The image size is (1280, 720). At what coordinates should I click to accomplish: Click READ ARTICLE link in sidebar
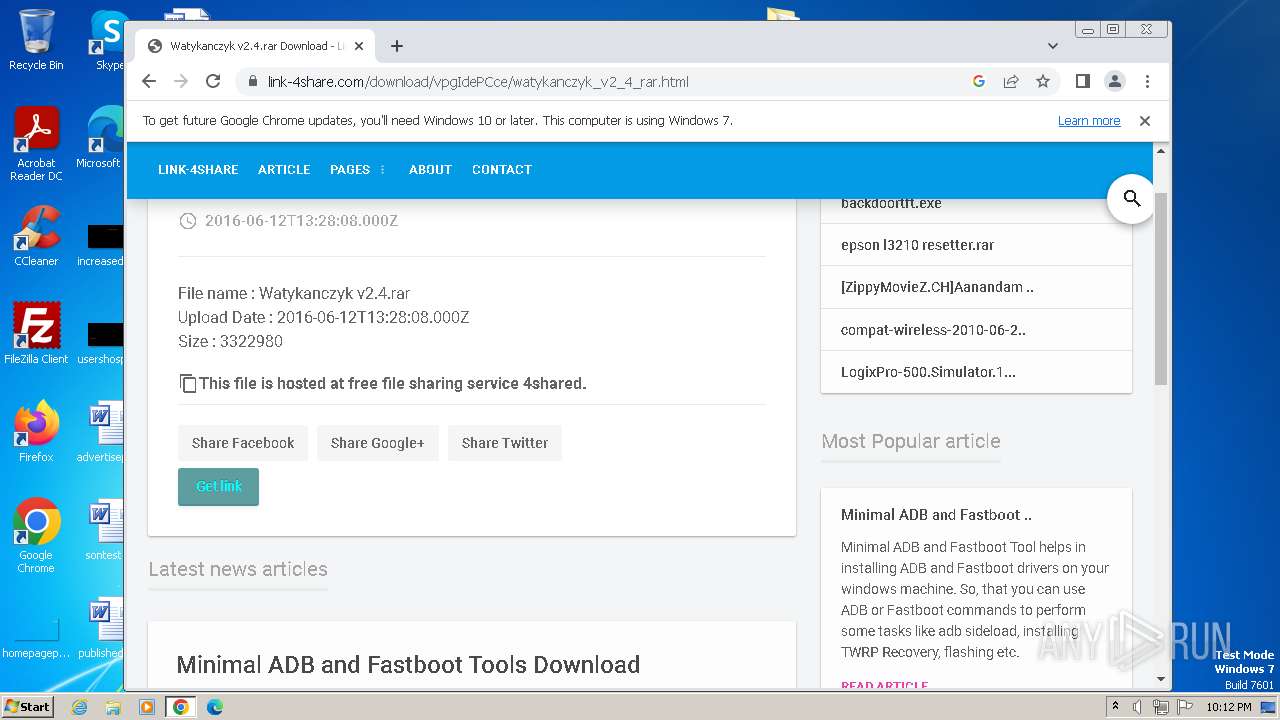884,686
